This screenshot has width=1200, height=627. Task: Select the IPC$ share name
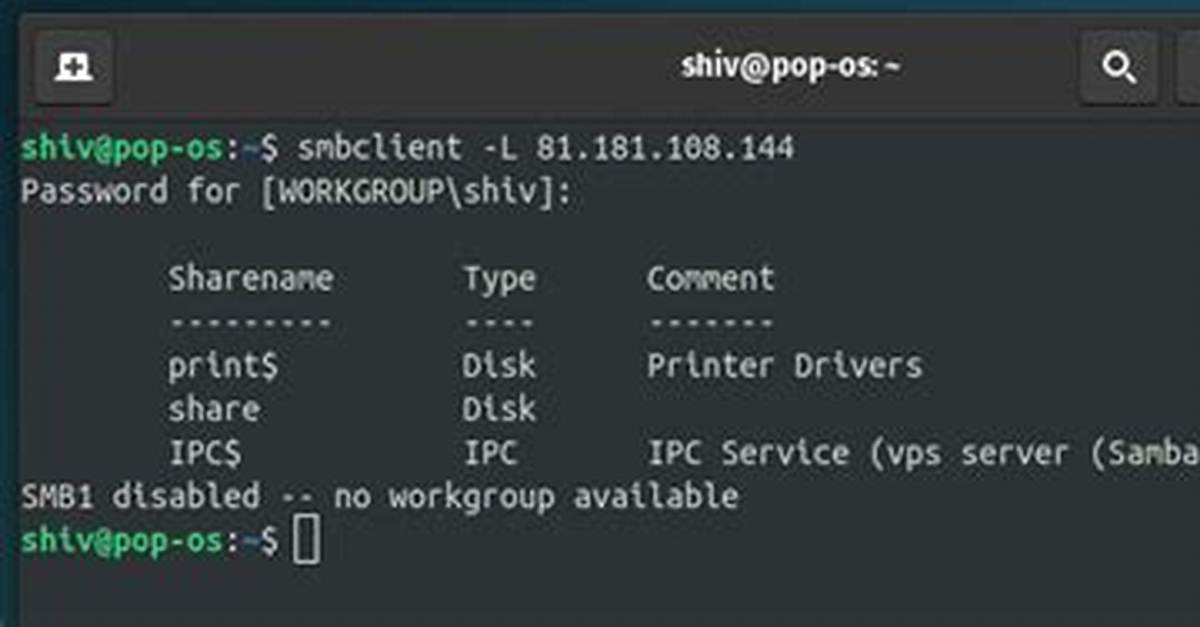tap(204, 453)
